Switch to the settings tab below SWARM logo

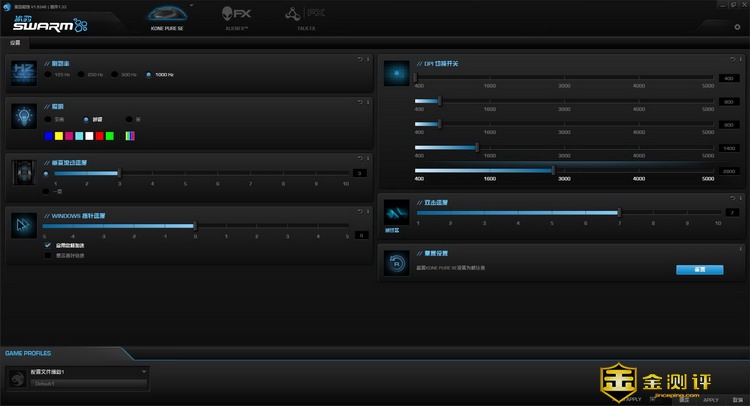[x=14, y=44]
